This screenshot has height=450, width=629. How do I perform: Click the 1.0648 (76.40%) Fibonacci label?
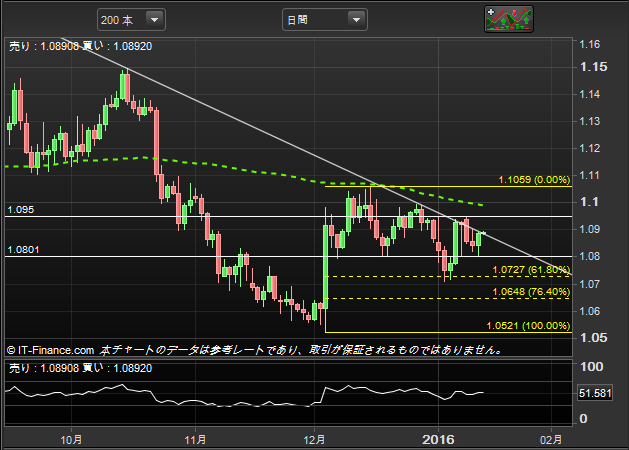(x=531, y=292)
